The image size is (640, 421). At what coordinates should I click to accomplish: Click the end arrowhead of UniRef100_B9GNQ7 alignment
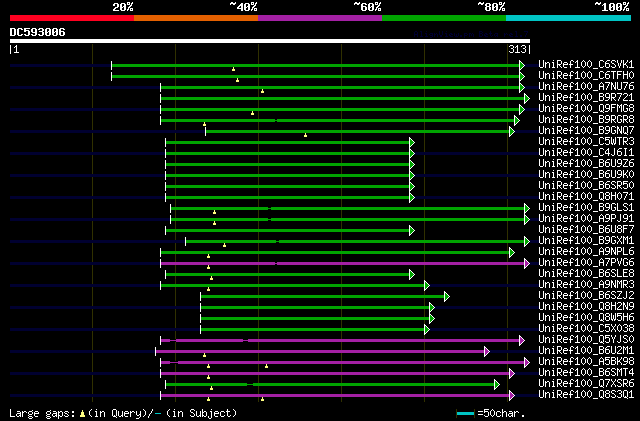pos(512,131)
